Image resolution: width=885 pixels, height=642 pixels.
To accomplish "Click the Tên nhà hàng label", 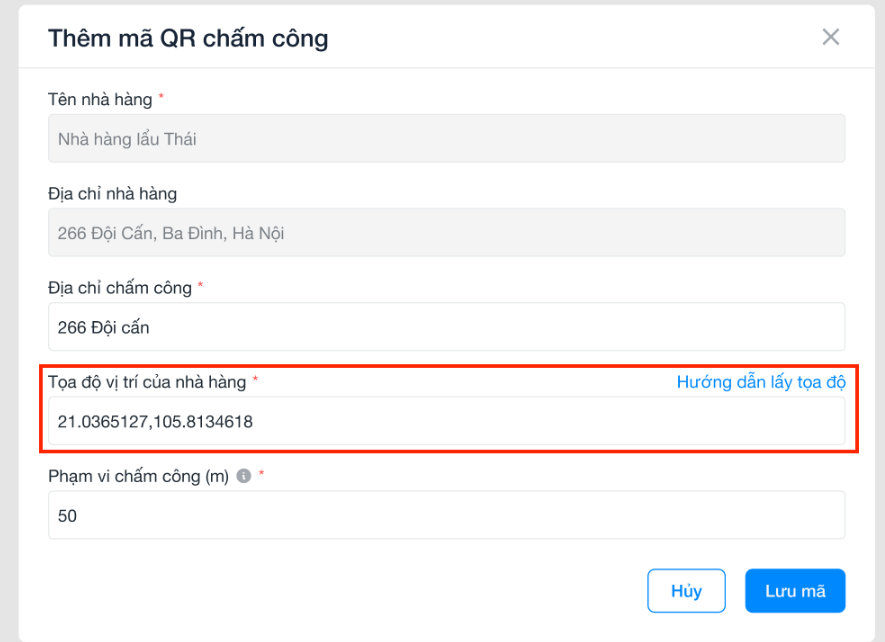I will pyautogui.click(x=100, y=99).
